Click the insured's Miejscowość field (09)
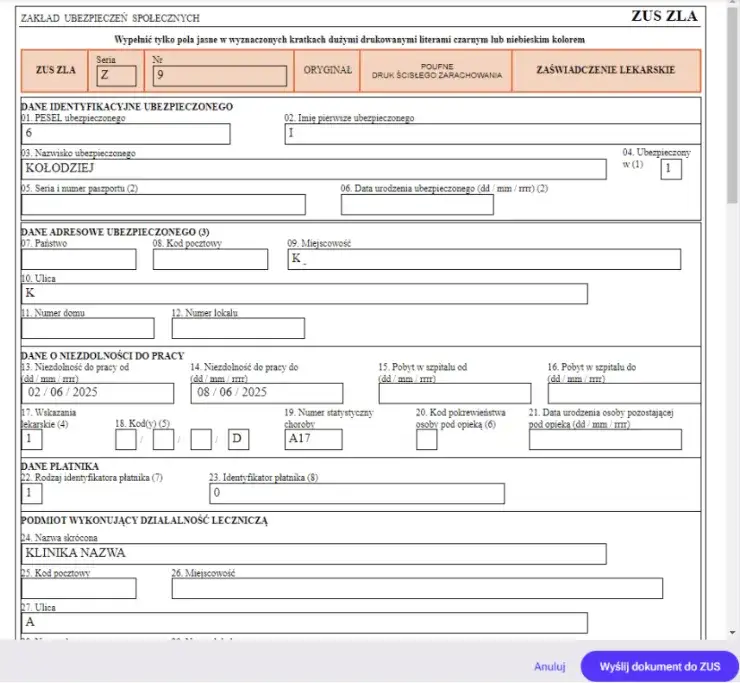Viewport: 740px width, 683px height. (484, 259)
